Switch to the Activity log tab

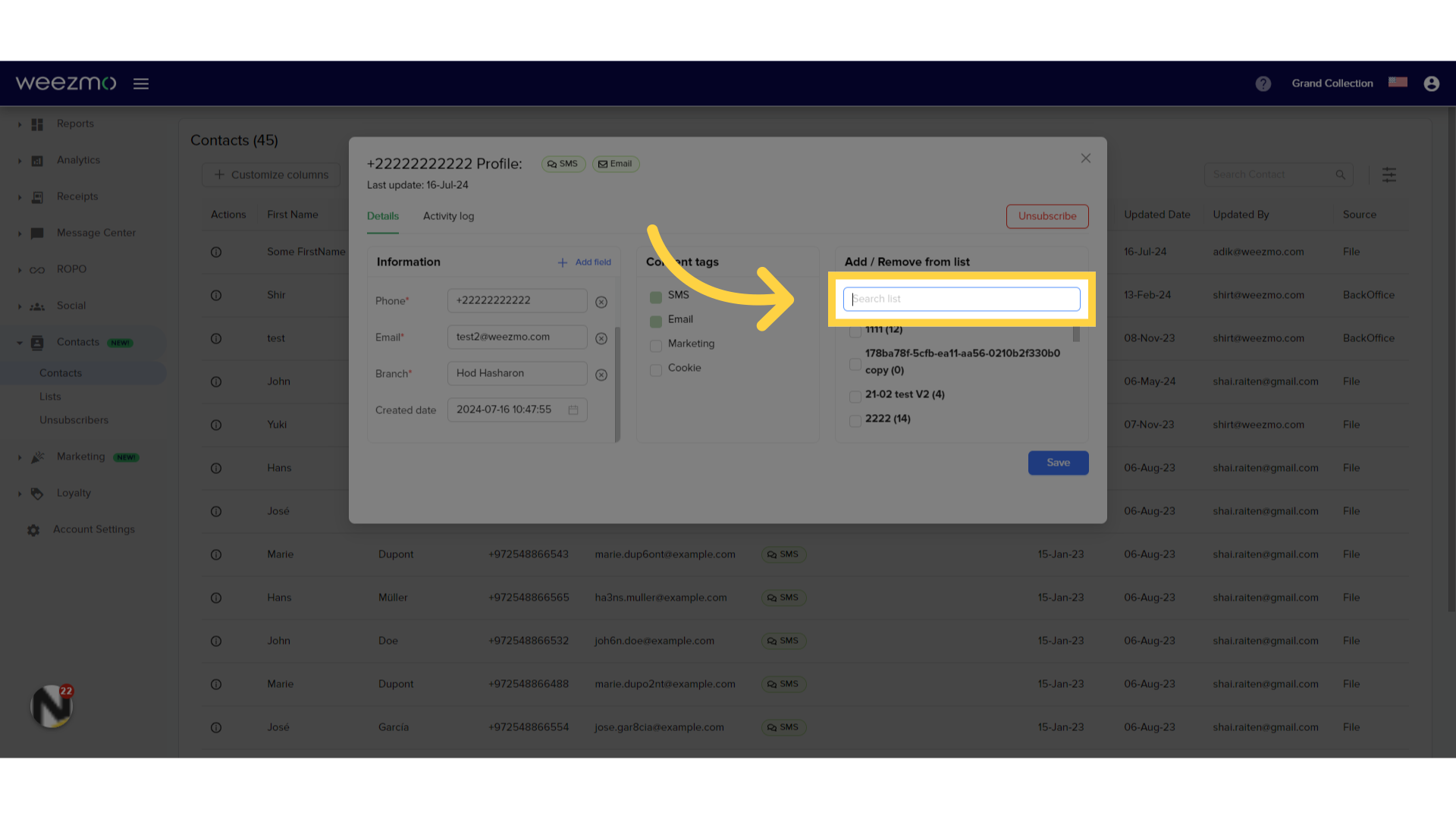[x=447, y=216]
